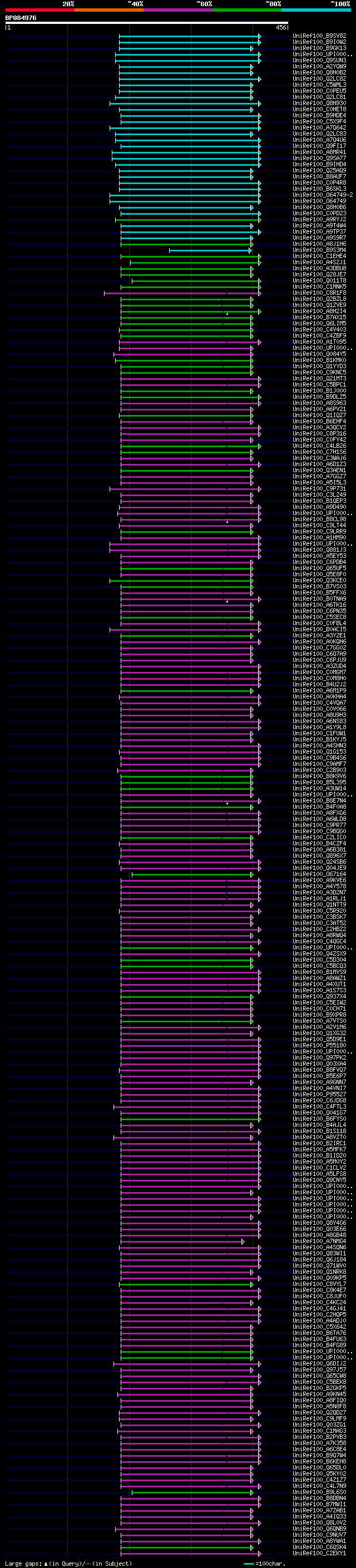This screenshot has height=1568, width=356.
Task: Select UniRef100_A6D1Z3 label
Action: tap(319, 464)
